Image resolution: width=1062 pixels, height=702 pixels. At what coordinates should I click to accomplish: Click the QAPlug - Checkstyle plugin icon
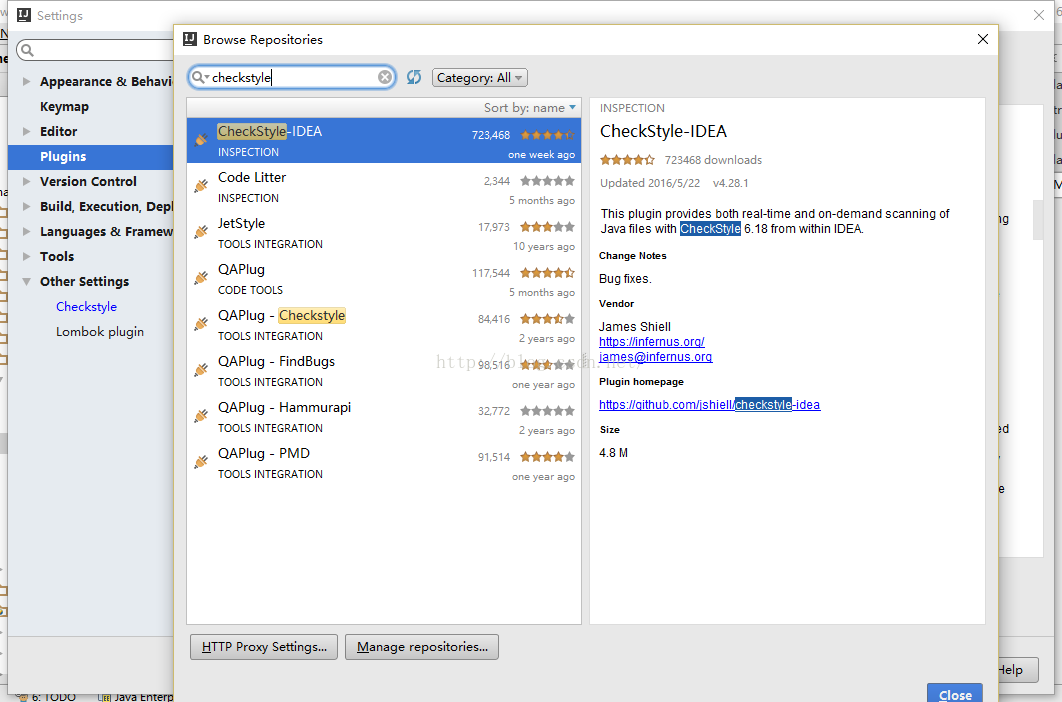coord(201,324)
